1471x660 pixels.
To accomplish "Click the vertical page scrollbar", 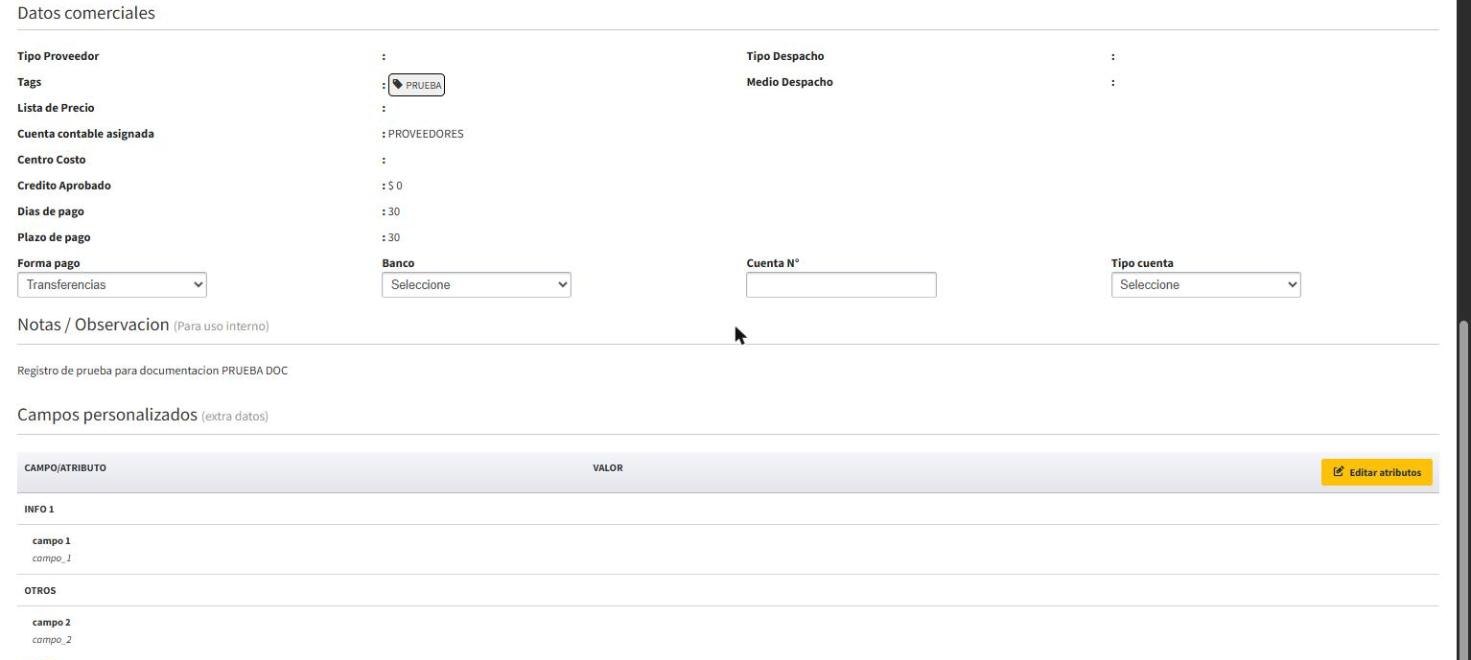I will [x=1463, y=489].
